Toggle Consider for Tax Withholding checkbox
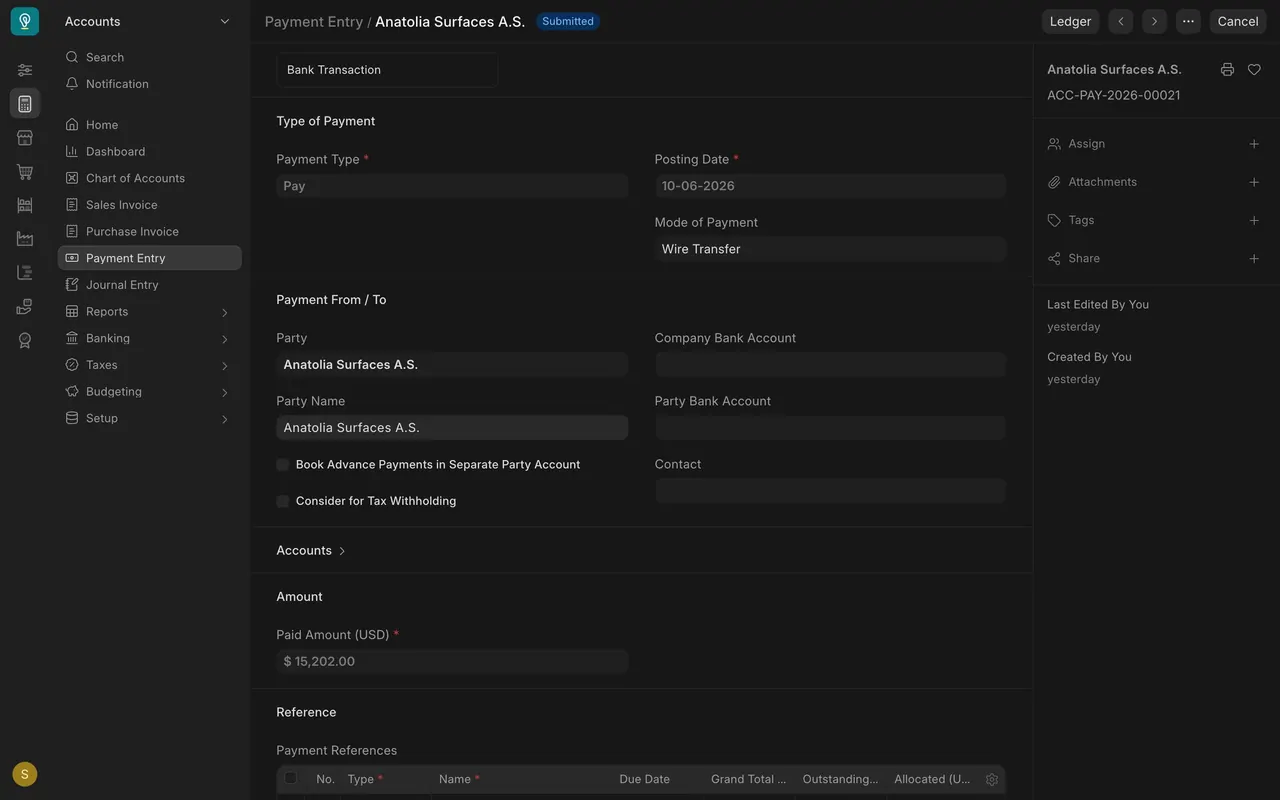The image size is (1280, 800). tap(283, 501)
